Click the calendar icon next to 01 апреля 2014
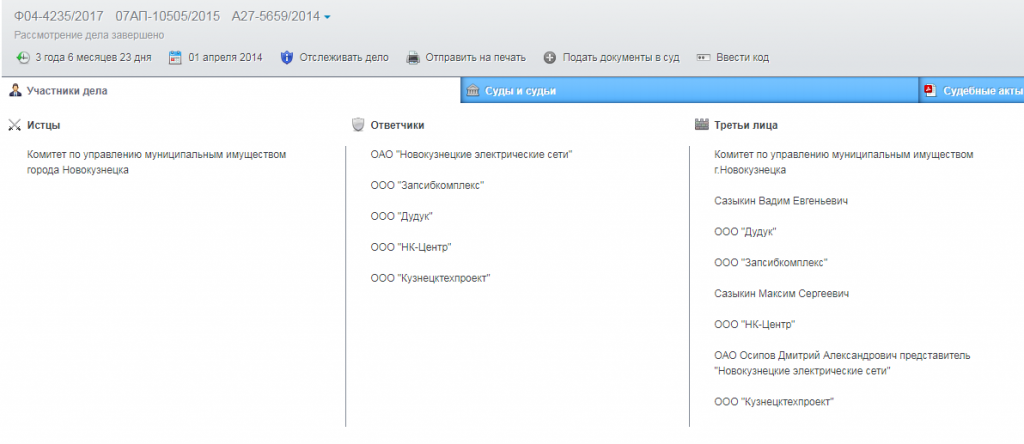Viewport: 1024px width, 444px height. pyautogui.click(x=174, y=57)
